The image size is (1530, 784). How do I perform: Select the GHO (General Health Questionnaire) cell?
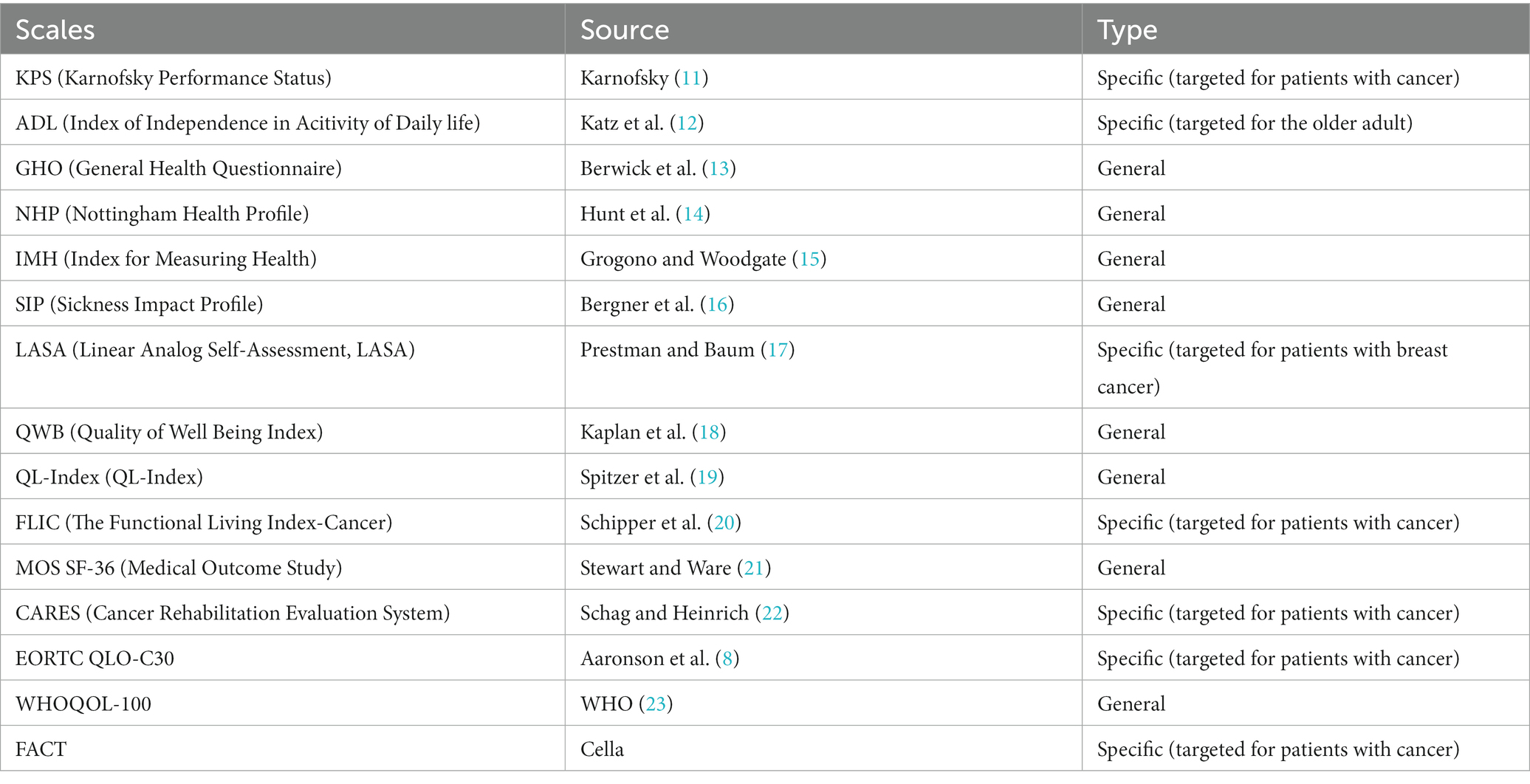click(283, 168)
